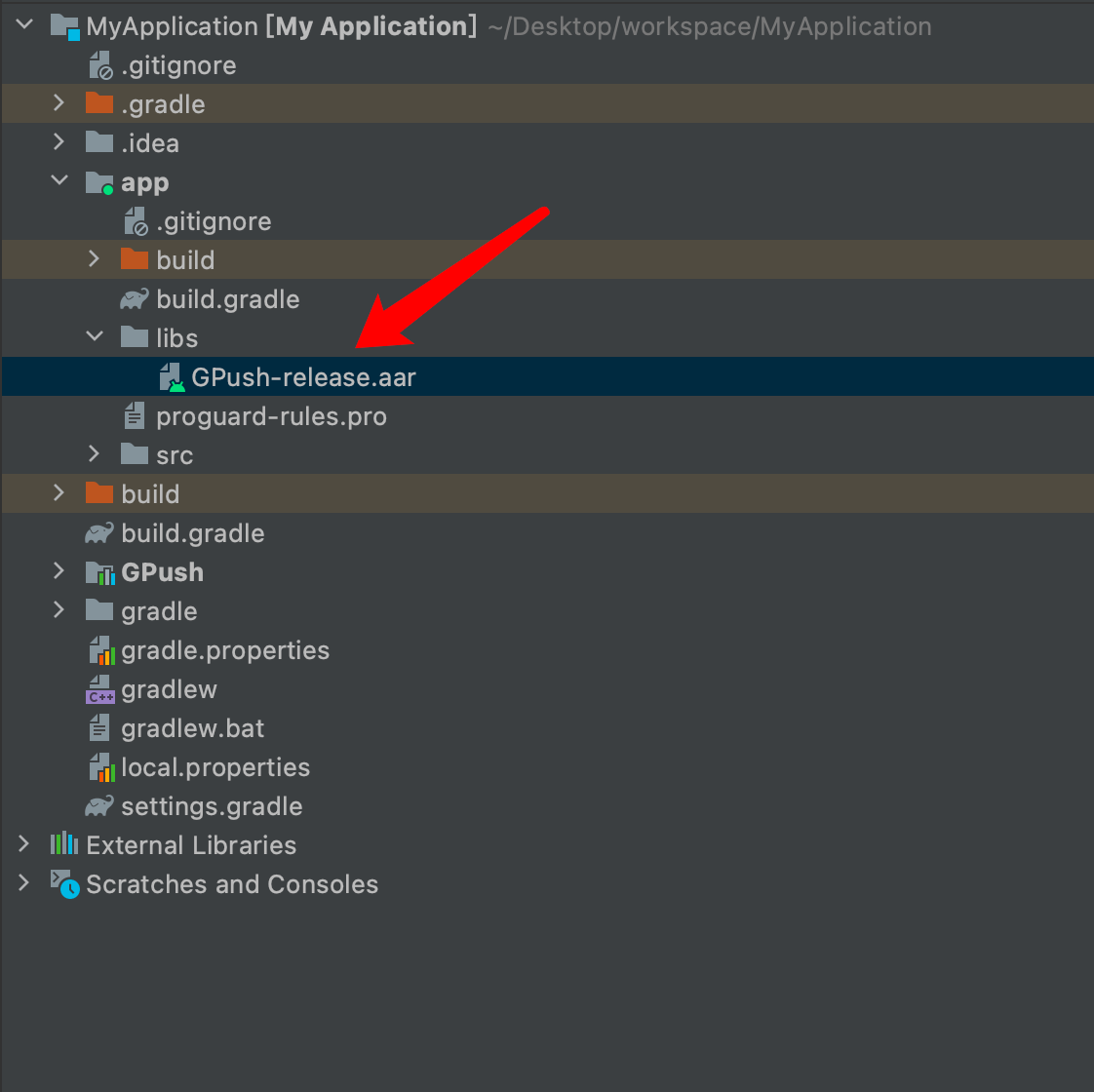1094x1092 pixels.
Task: Collapse the app module chevron
Action: [60, 180]
